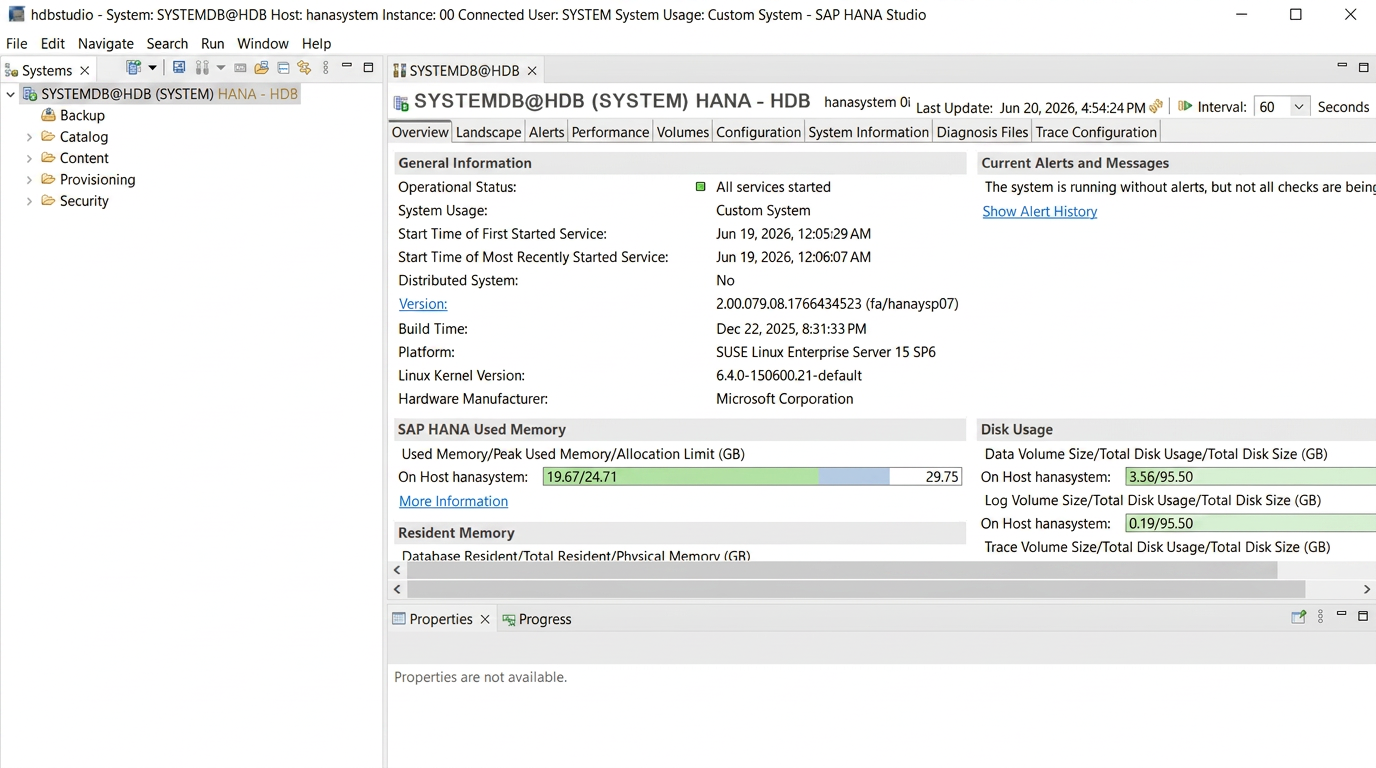Viewport: 1376px width, 768px height.
Task: Open the Window menu
Action: (x=263, y=43)
